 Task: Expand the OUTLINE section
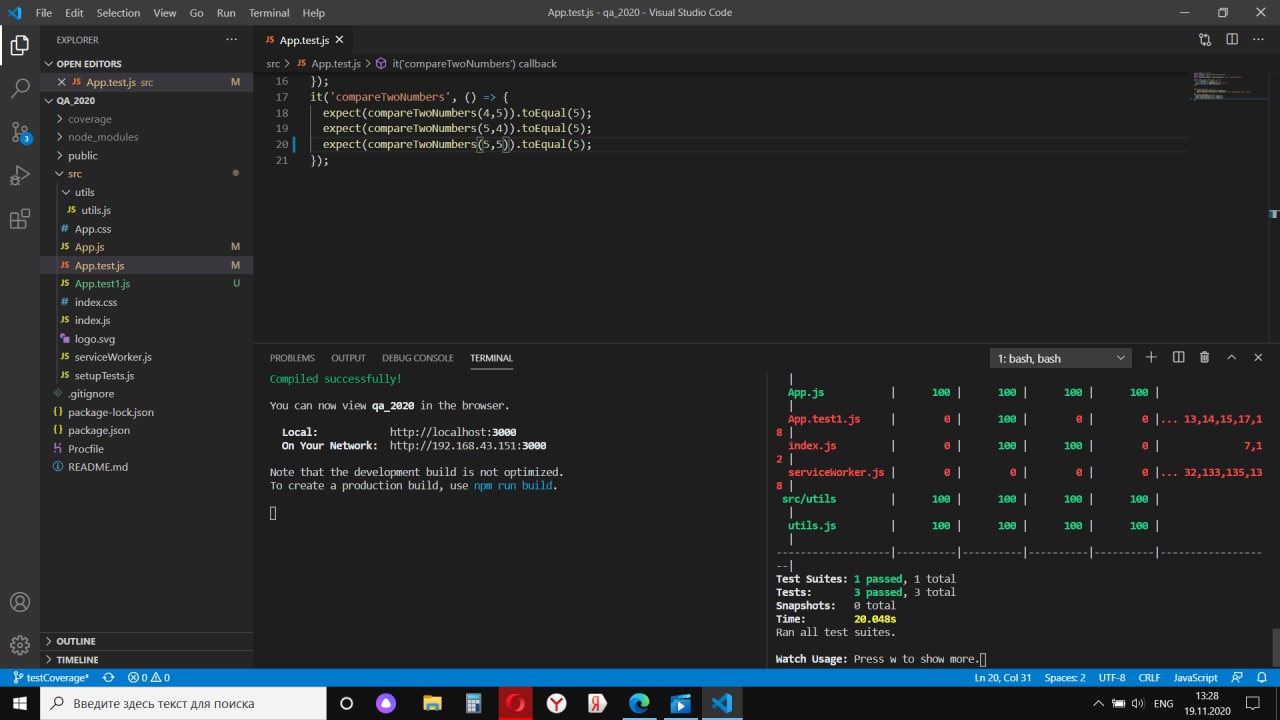(x=147, y=641)
